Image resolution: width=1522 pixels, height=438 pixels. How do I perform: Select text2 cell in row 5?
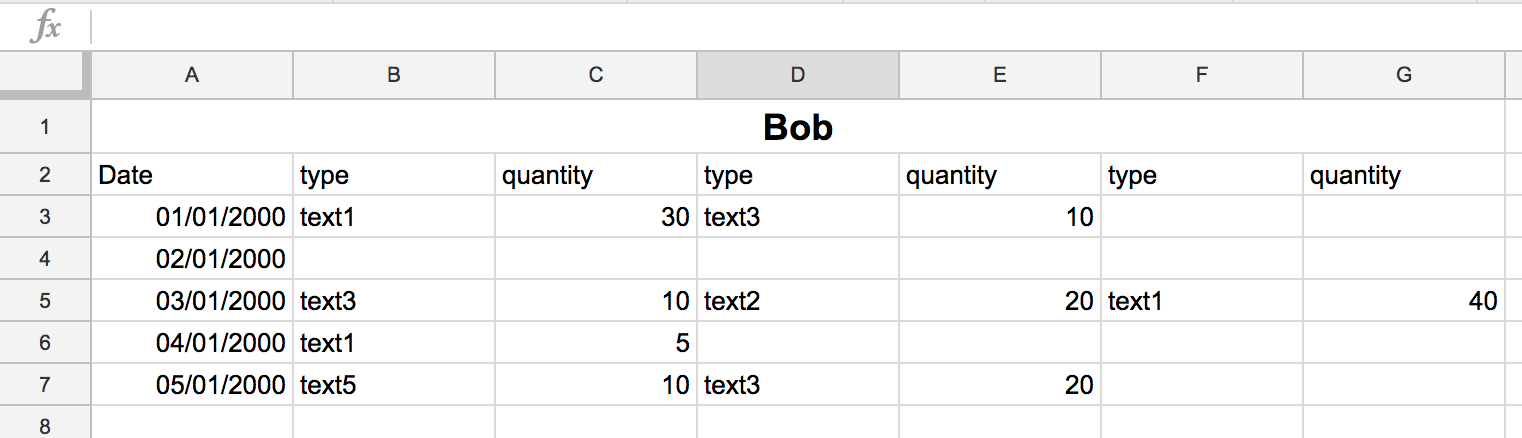797,301
